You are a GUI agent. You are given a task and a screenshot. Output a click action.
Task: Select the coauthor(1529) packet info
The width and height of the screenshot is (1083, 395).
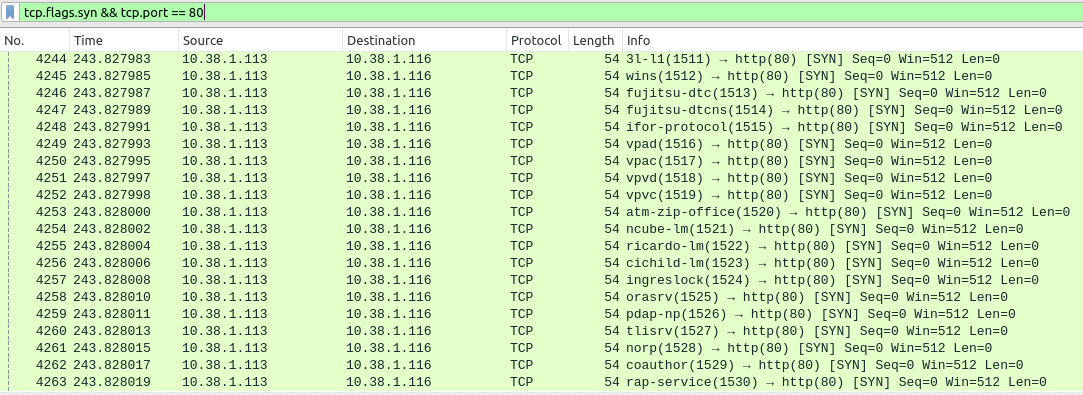(824, 365)
